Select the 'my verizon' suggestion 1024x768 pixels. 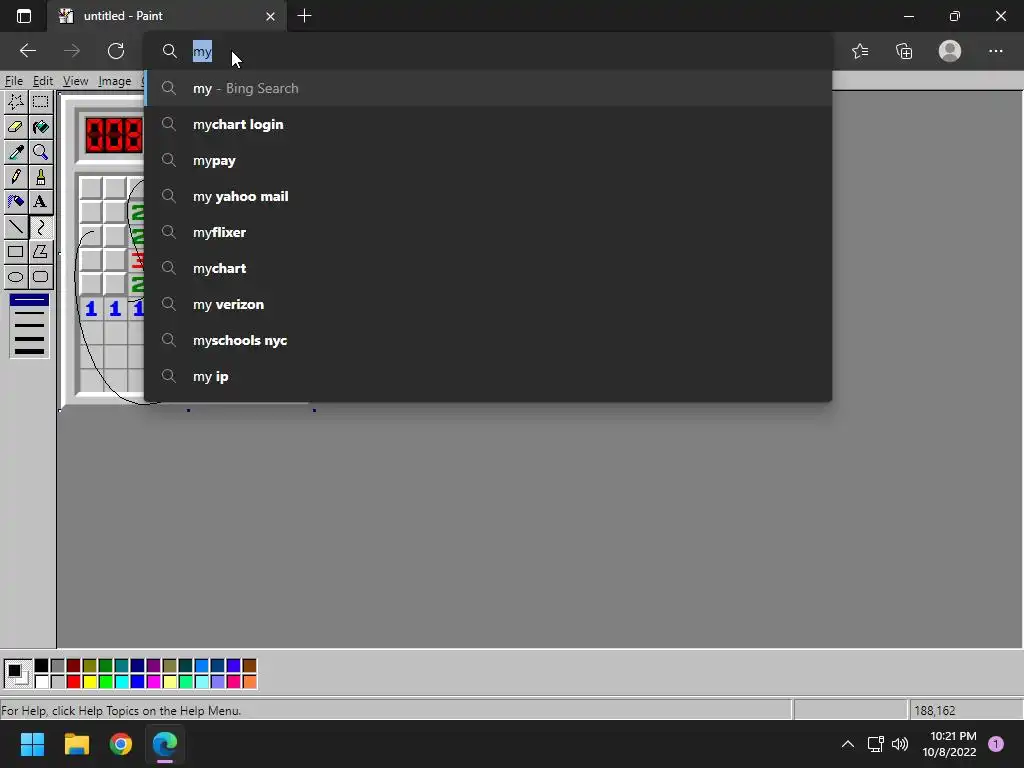click(488, 304)
